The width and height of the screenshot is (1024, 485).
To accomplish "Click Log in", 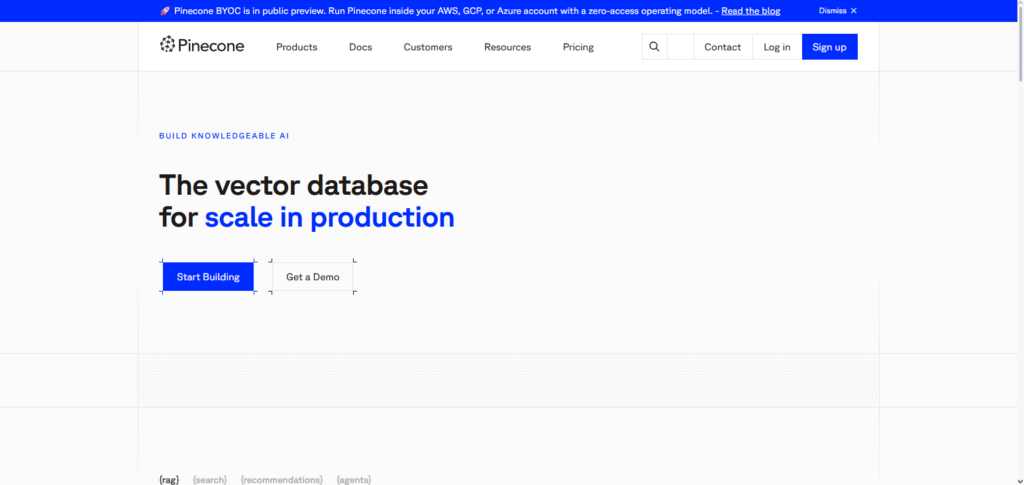I will click(777, 47).
